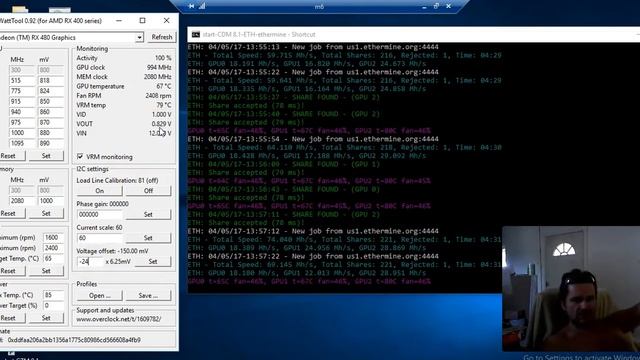Screen dimensions: 640x360
Task: Click Set under the GPU clock table
Action: [46, 156]
